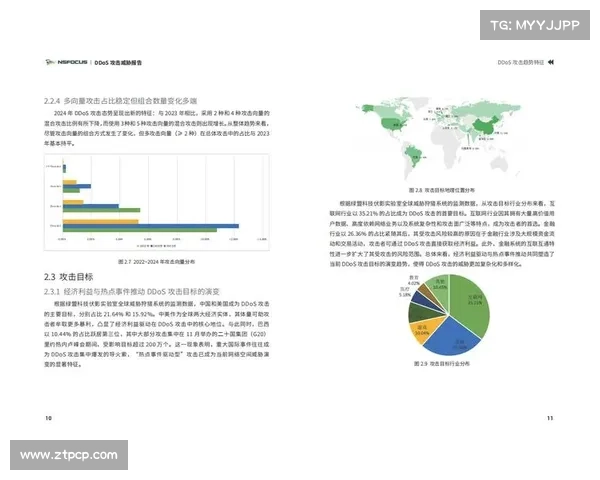Click the caption 图 2.8 攻击目标地理位置分布
The width and height of the screenshot is (600, 480).
click(x=442, y=190)
